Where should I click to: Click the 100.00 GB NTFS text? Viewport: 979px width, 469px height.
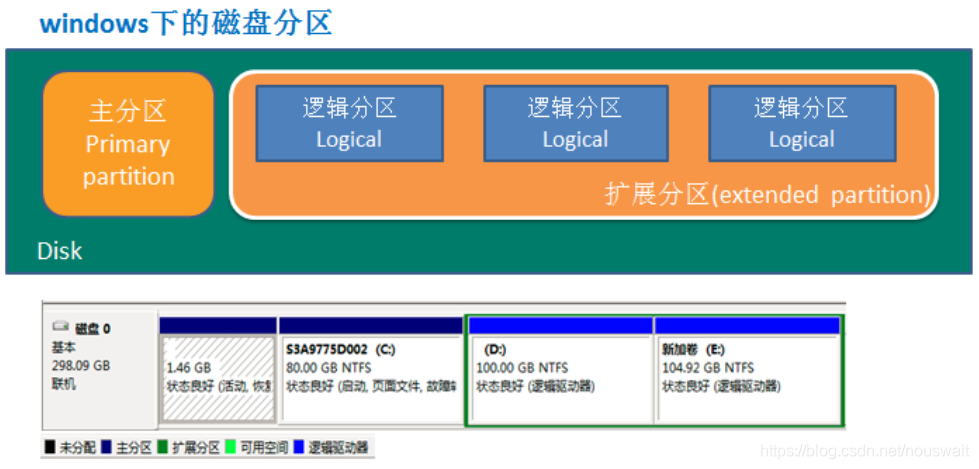click(x=522, y=368)
